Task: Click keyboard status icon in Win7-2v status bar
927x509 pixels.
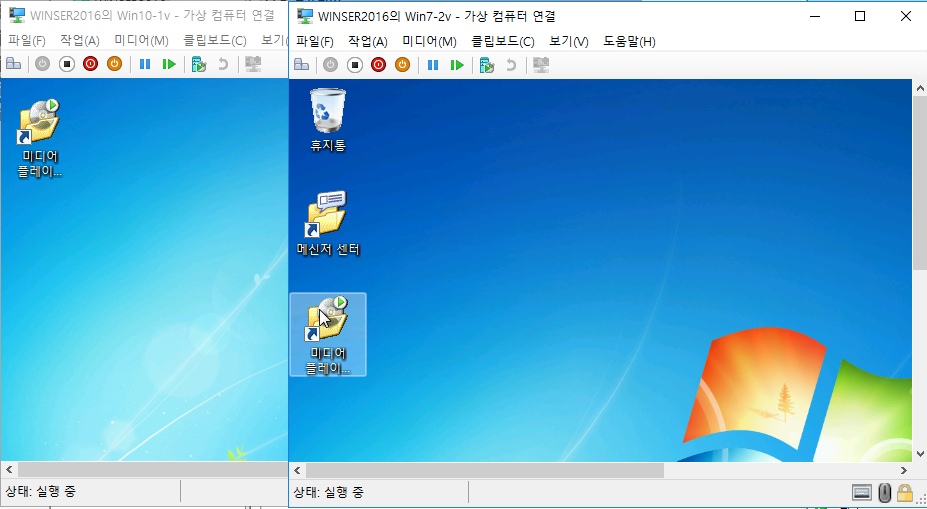Action: [x=861, y=492]
